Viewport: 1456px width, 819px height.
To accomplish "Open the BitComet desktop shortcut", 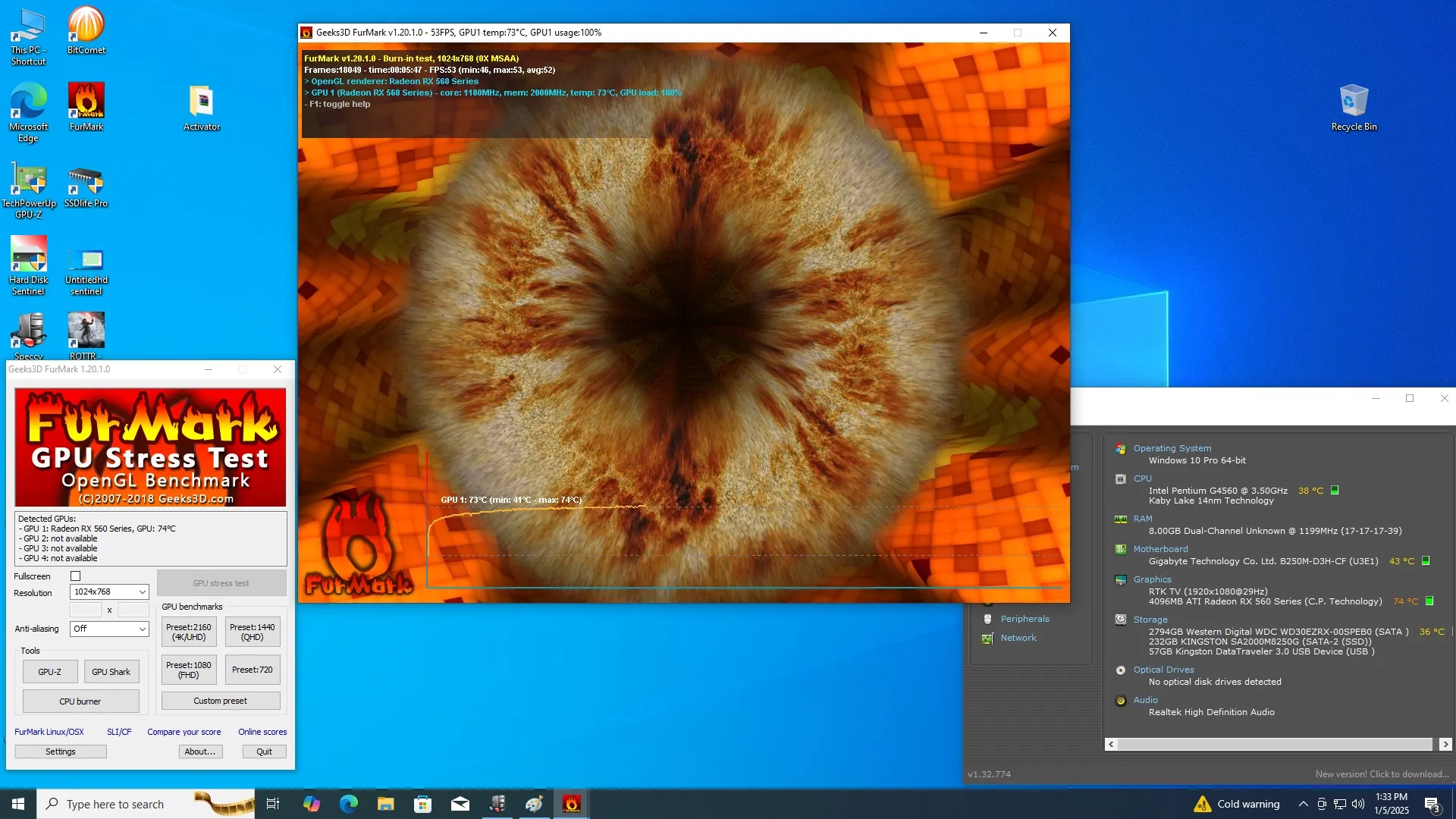I will point(86,30).
